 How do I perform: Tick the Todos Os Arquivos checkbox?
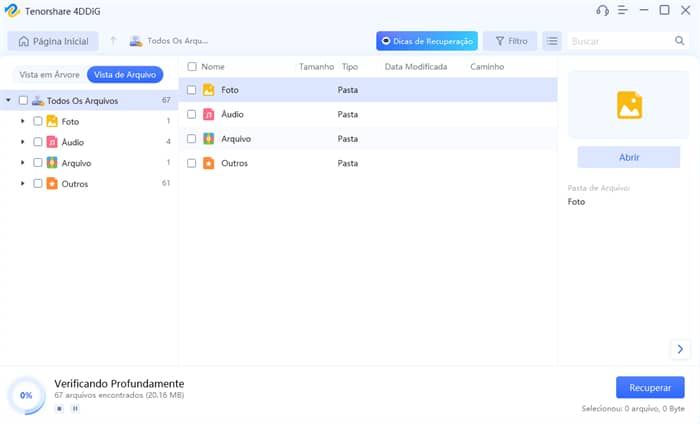(x=23, y=101)
